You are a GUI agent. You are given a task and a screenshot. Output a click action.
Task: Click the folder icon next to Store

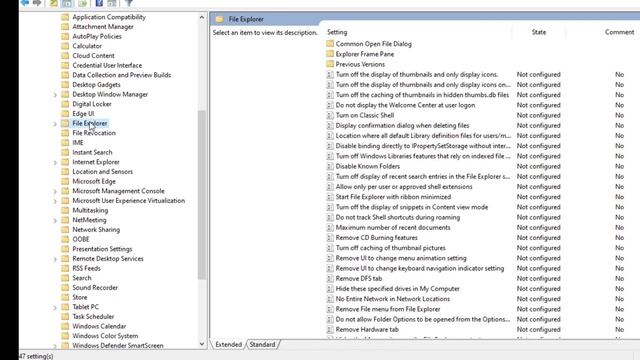point(65,297)
